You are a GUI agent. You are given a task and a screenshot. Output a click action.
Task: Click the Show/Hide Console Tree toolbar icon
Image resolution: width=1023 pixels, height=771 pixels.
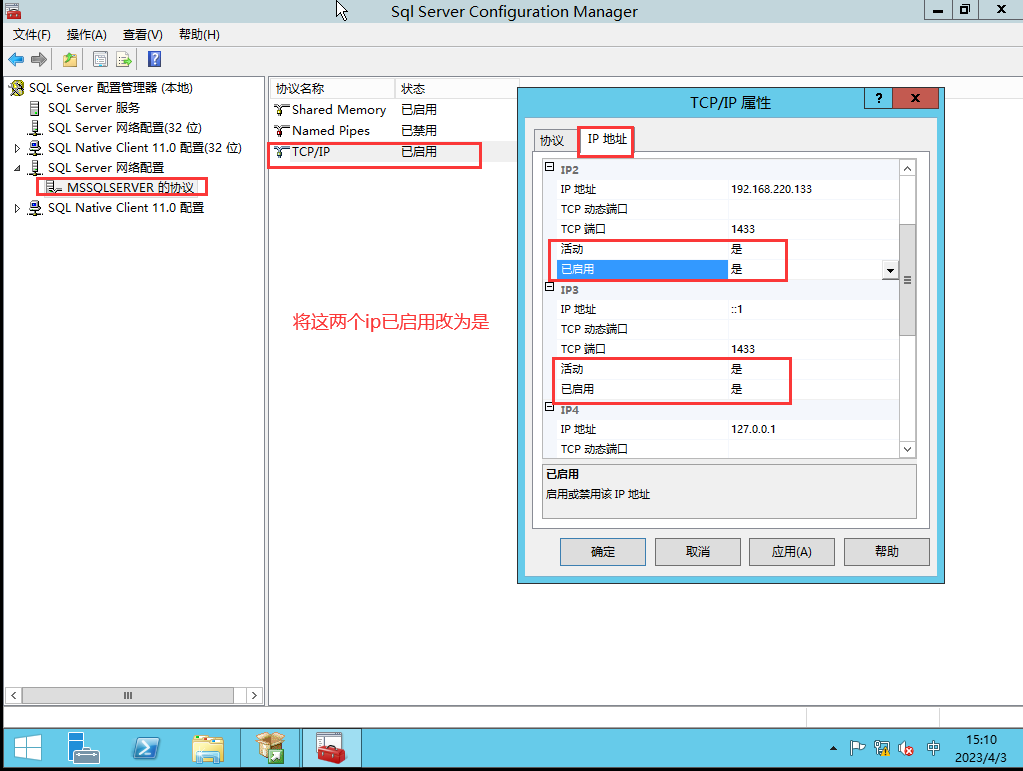pyautogui.click(x=99, y=59)
